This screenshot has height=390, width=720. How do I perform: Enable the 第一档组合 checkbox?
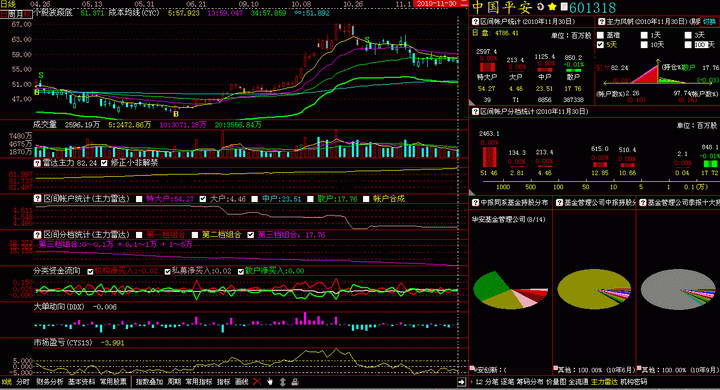[139, 235]
